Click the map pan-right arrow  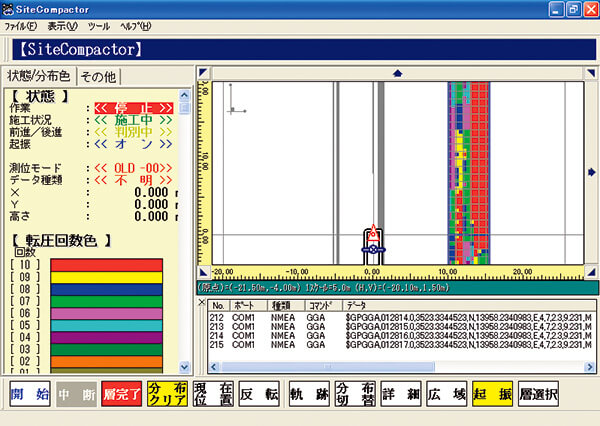[592, 172]
